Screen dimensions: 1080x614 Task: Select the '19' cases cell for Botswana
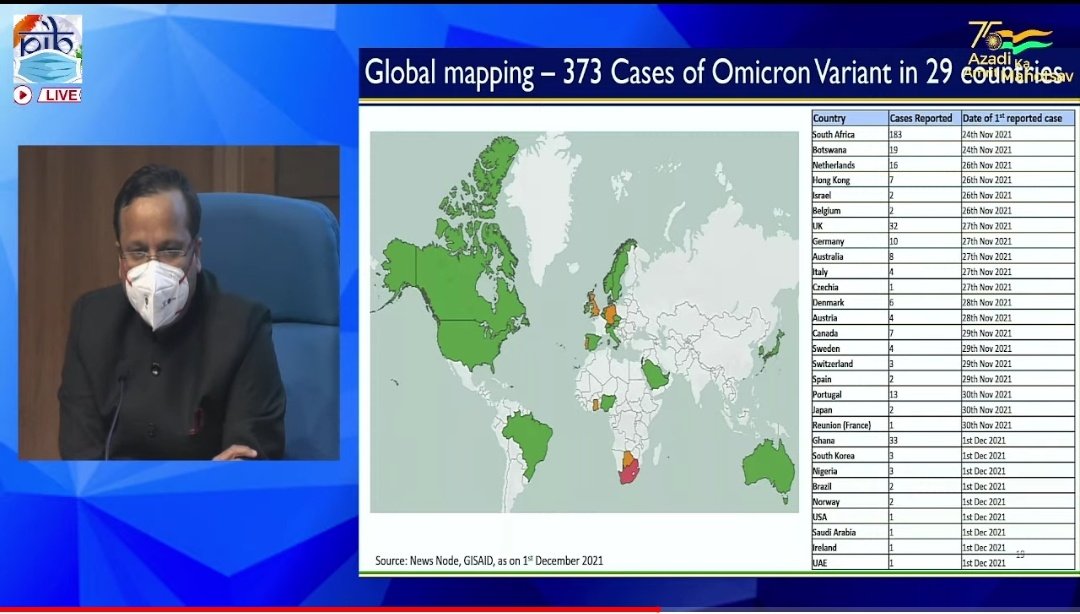[925, 150]
